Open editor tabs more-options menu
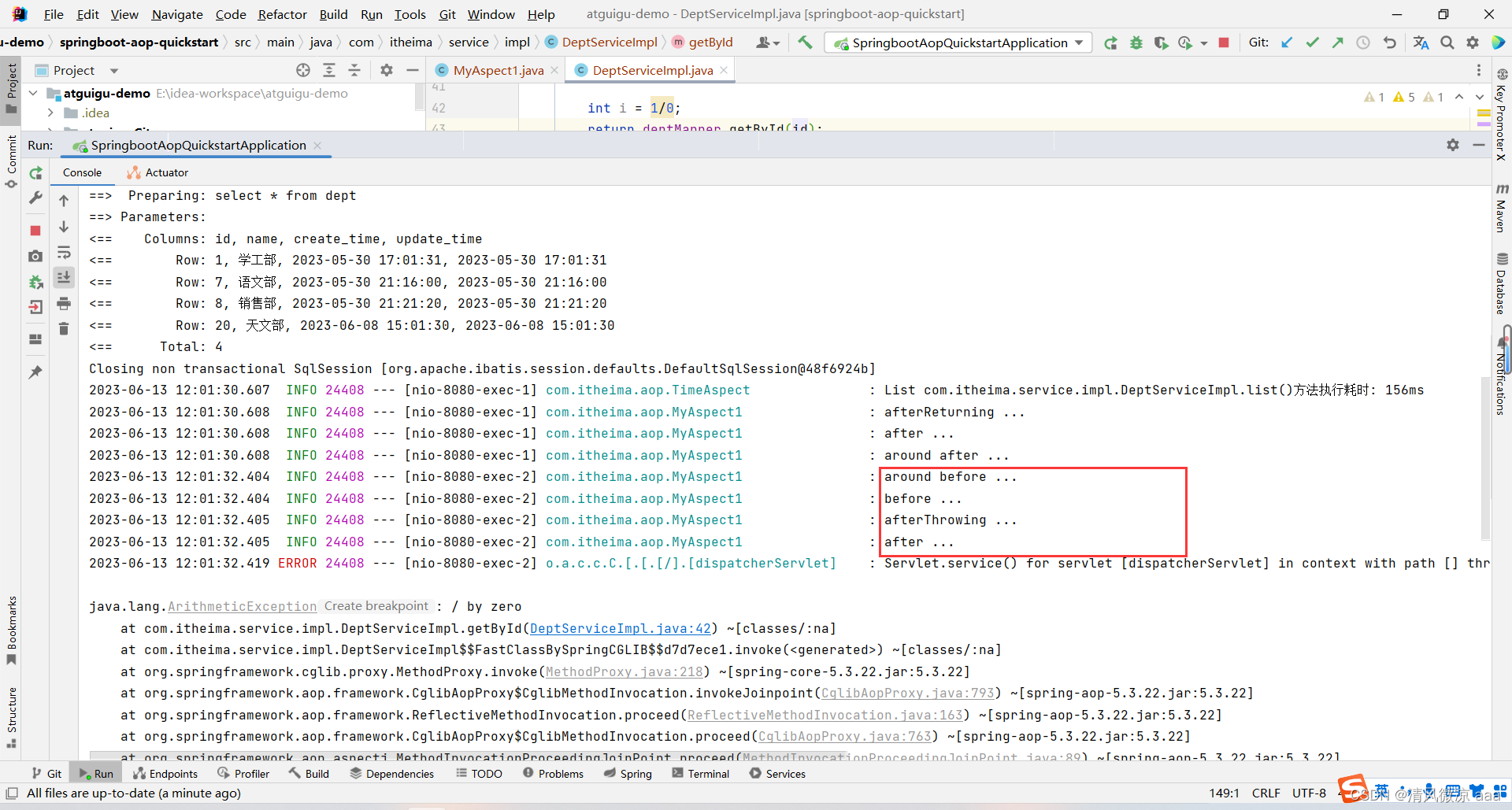The height and width of the screenshot is (810, 1512). (x=1479, y=70)
